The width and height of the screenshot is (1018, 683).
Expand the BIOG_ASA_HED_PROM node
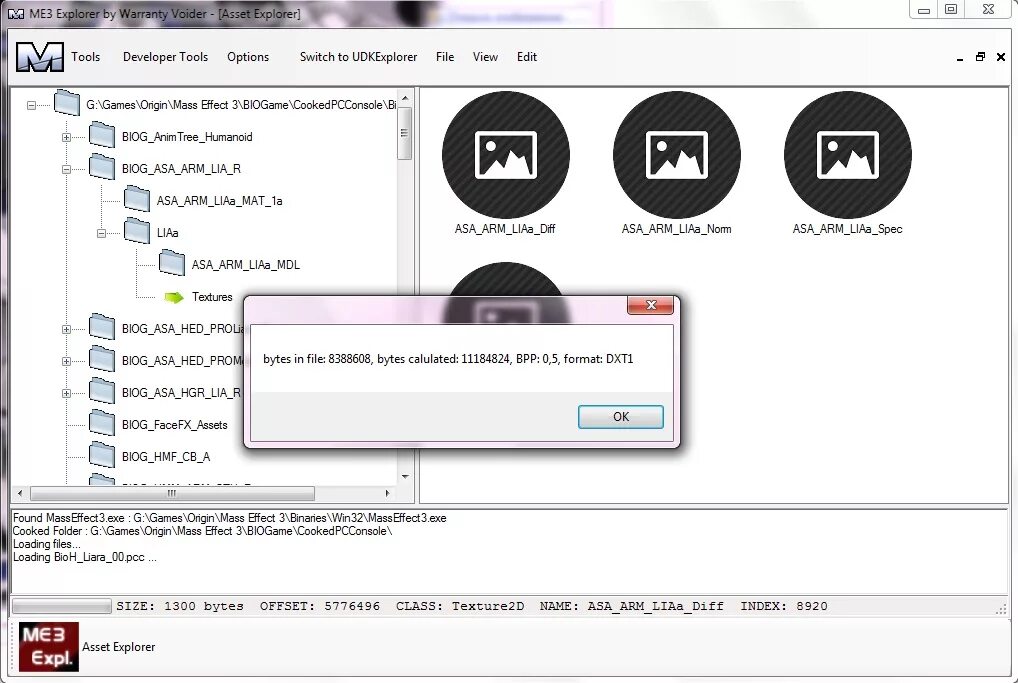pyautogui.click(x=66, y=361)
